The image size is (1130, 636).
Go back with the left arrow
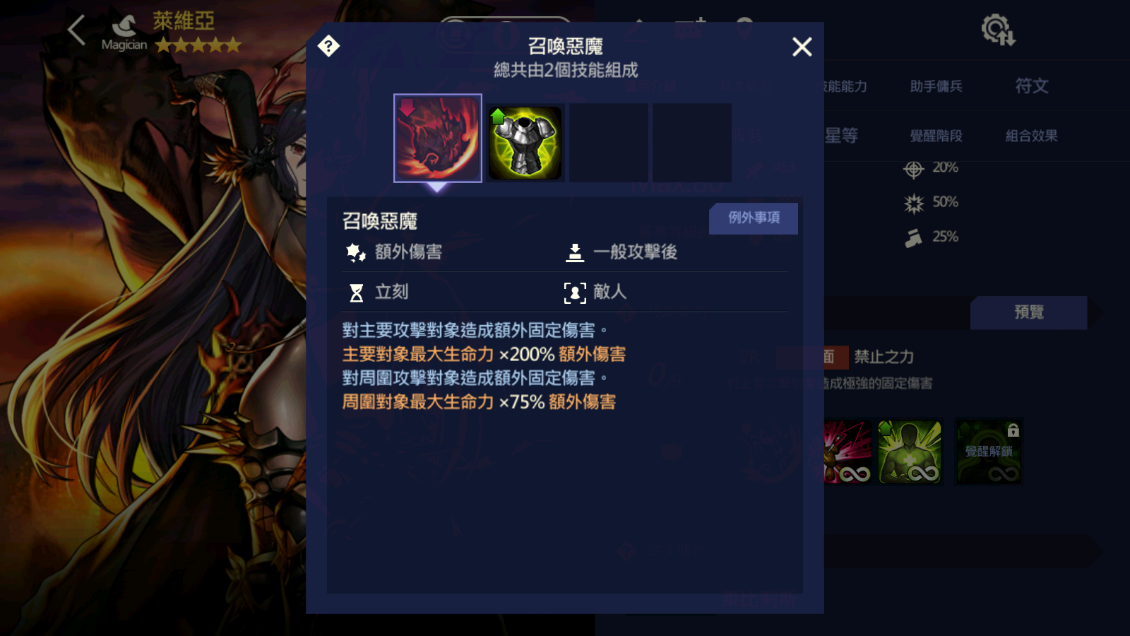(x=76, y=30)
